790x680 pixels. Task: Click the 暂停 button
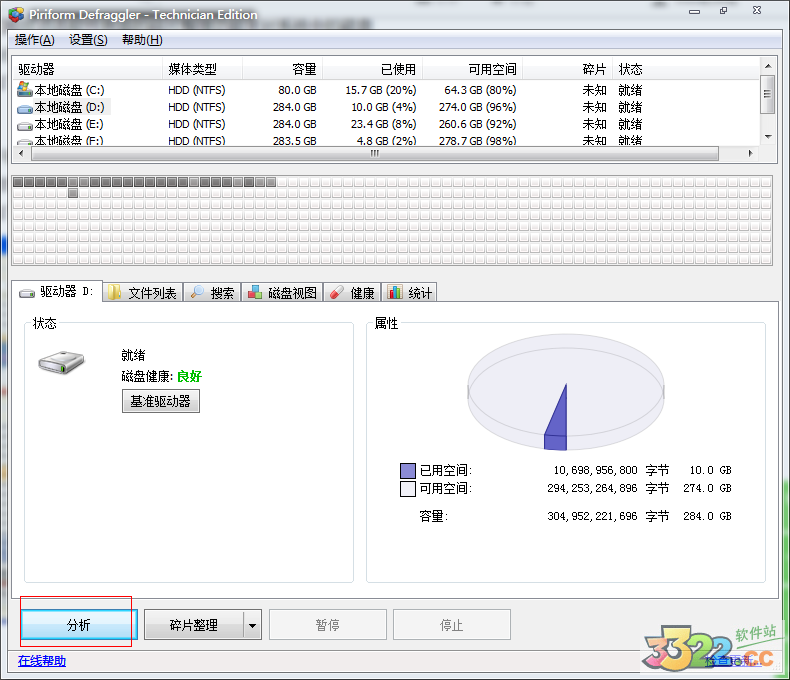(x=327, y=625)
